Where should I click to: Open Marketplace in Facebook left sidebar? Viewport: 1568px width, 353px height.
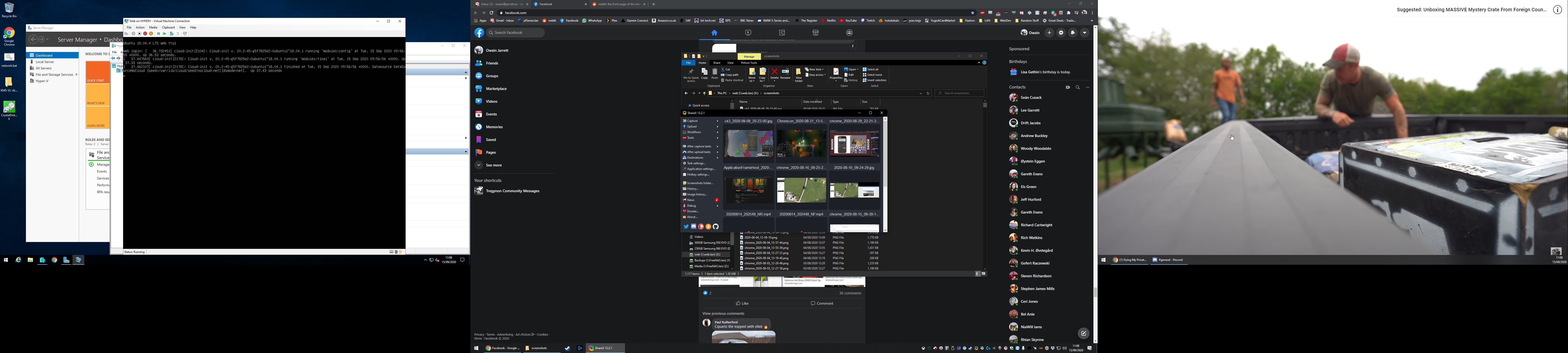click(x=496, y=89)
